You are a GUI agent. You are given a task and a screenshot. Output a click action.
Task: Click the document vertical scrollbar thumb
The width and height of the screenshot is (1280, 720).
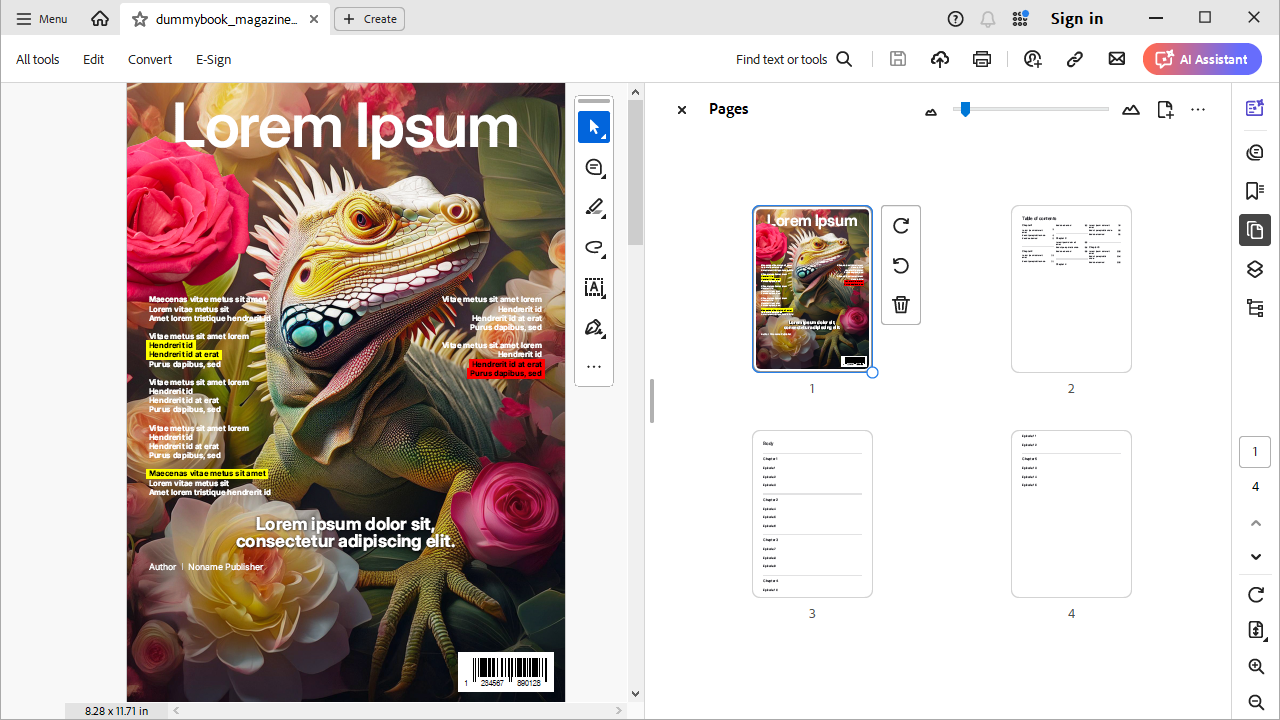pos(635,173)
